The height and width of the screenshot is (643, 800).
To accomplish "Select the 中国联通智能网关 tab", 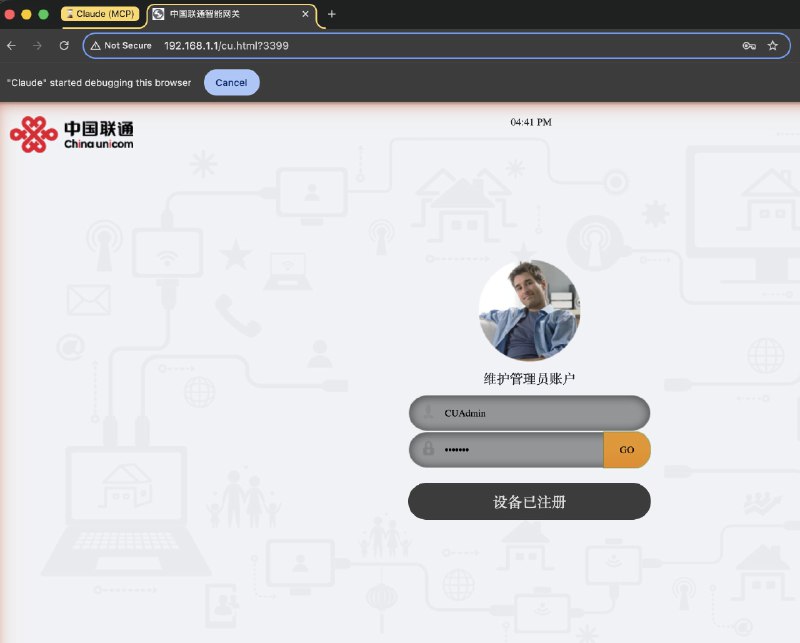I will [x=230, y=14].
